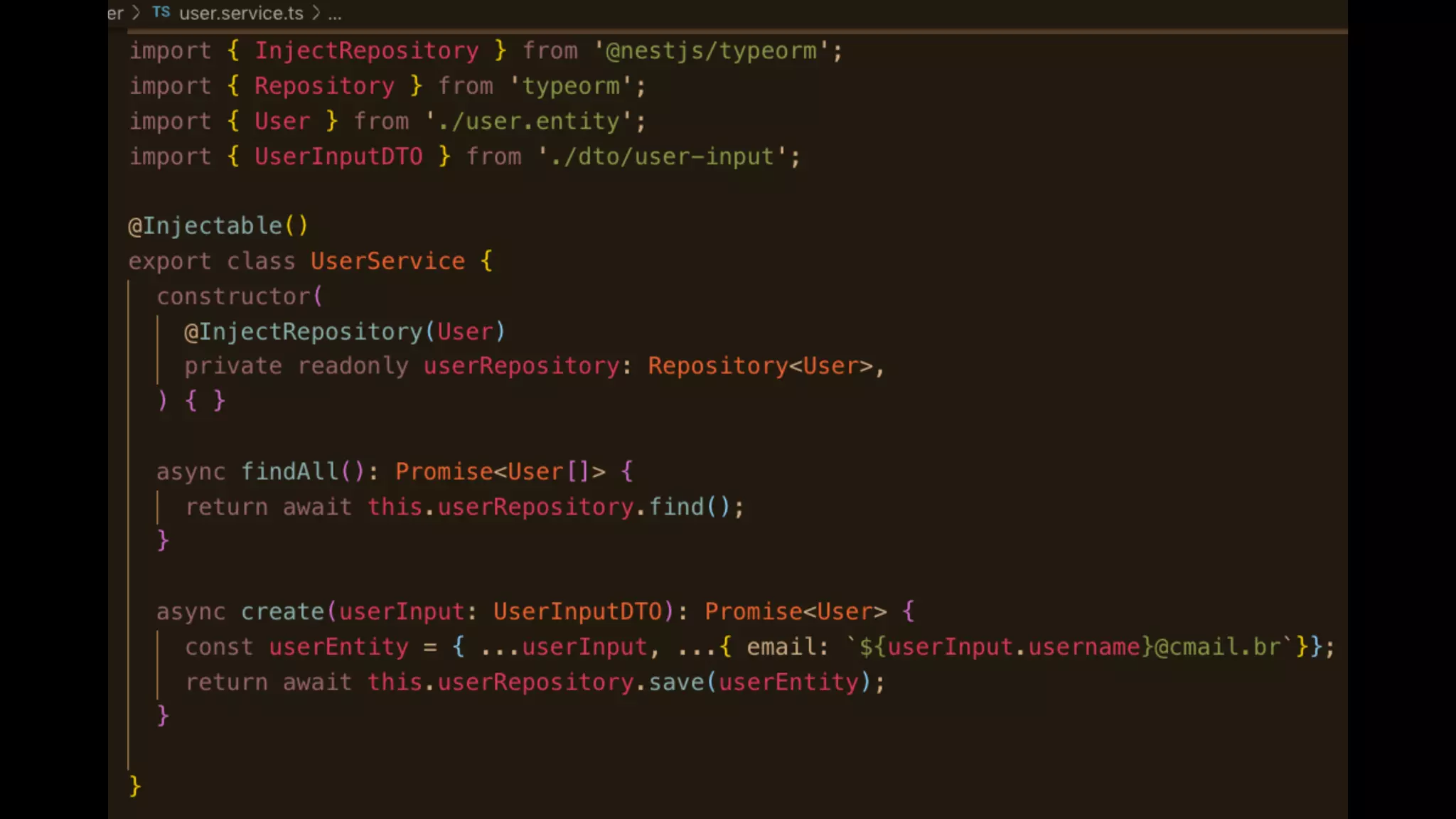Click the @Injectable decorator
1456x819 pixels.
[x=205, y=226]
